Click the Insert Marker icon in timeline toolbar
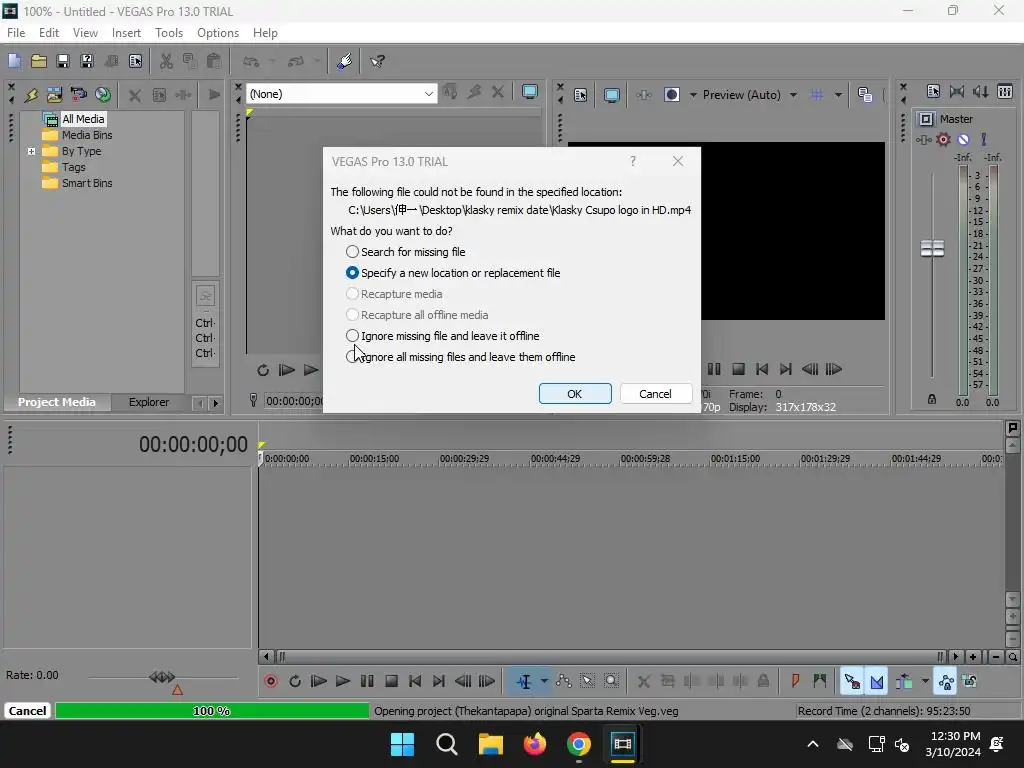This screenshot has height=768, width=1024. (x=795, y=681)
